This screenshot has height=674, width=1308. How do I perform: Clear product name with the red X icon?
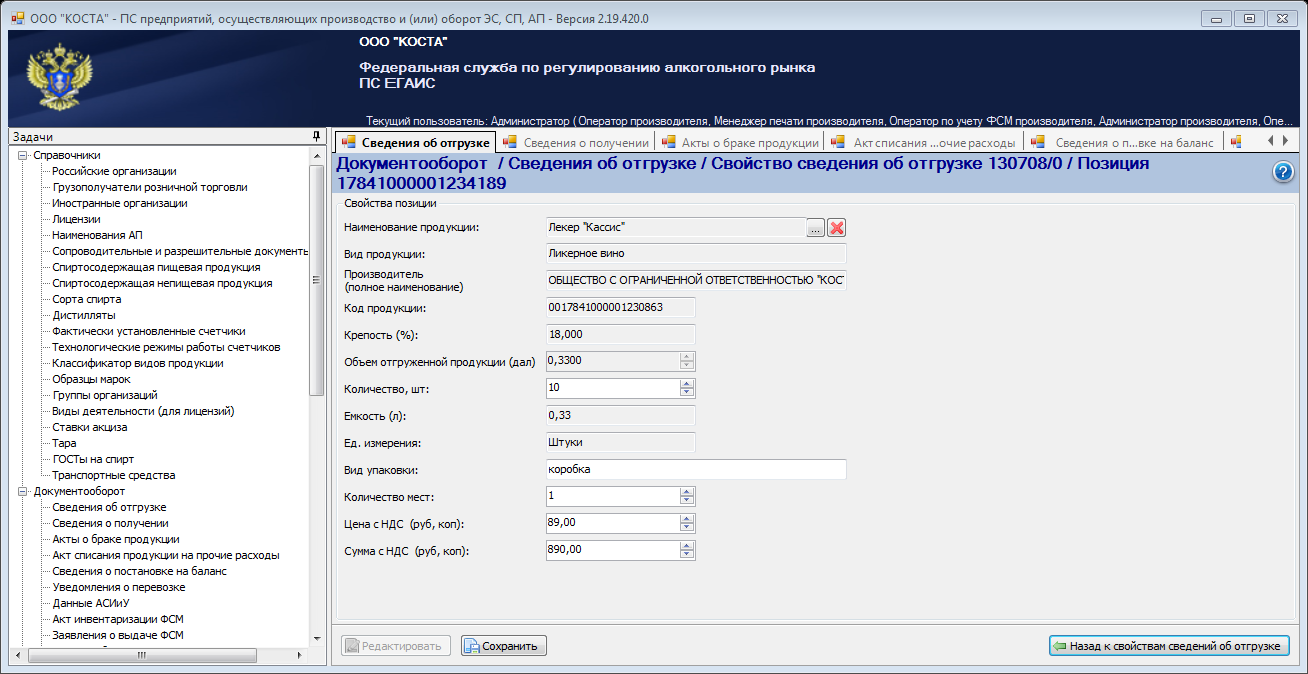click(837, 228)
